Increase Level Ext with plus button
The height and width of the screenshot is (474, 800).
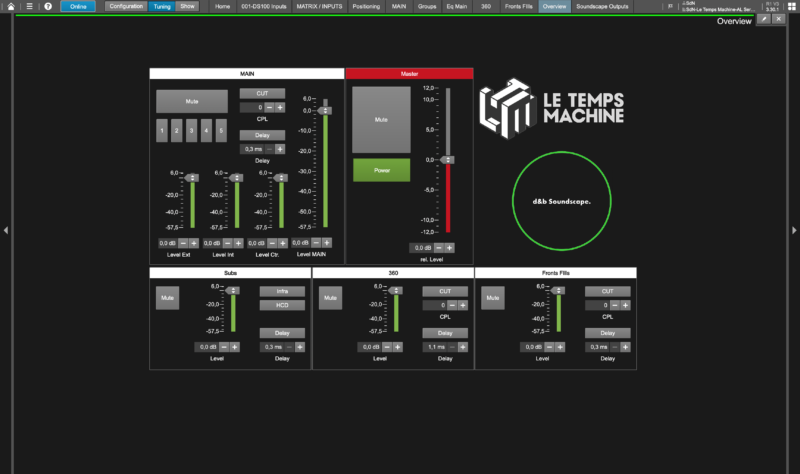193,243
